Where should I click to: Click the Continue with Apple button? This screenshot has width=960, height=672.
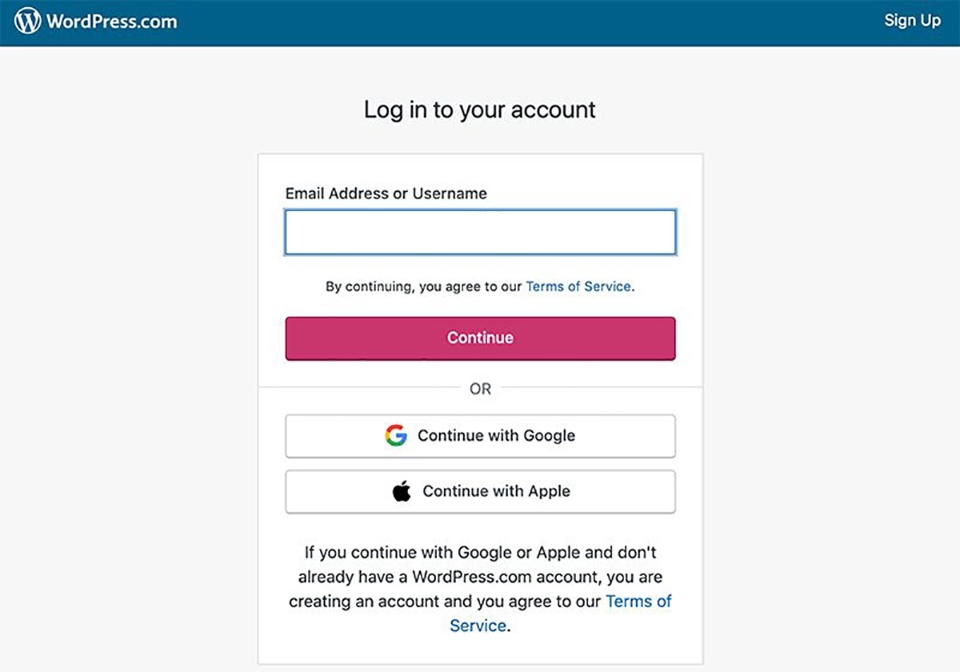click(480, 491)
